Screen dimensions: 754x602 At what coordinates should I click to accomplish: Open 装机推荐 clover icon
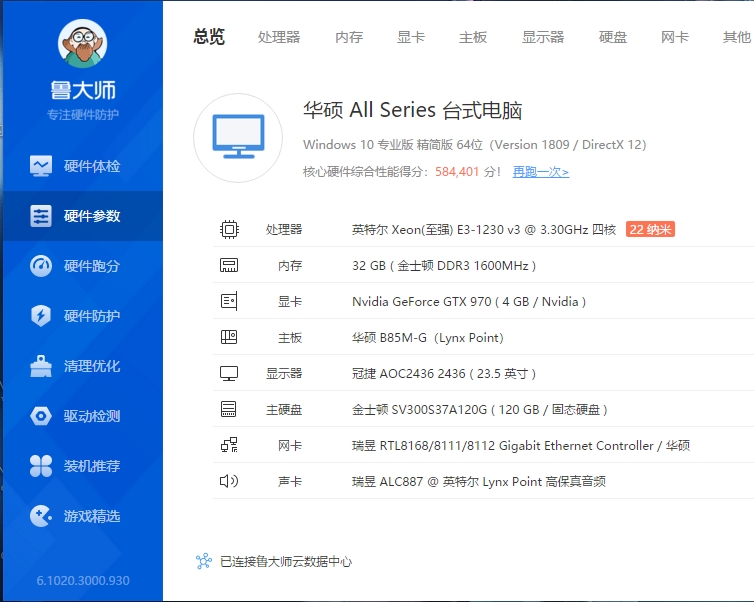(41, 466)
